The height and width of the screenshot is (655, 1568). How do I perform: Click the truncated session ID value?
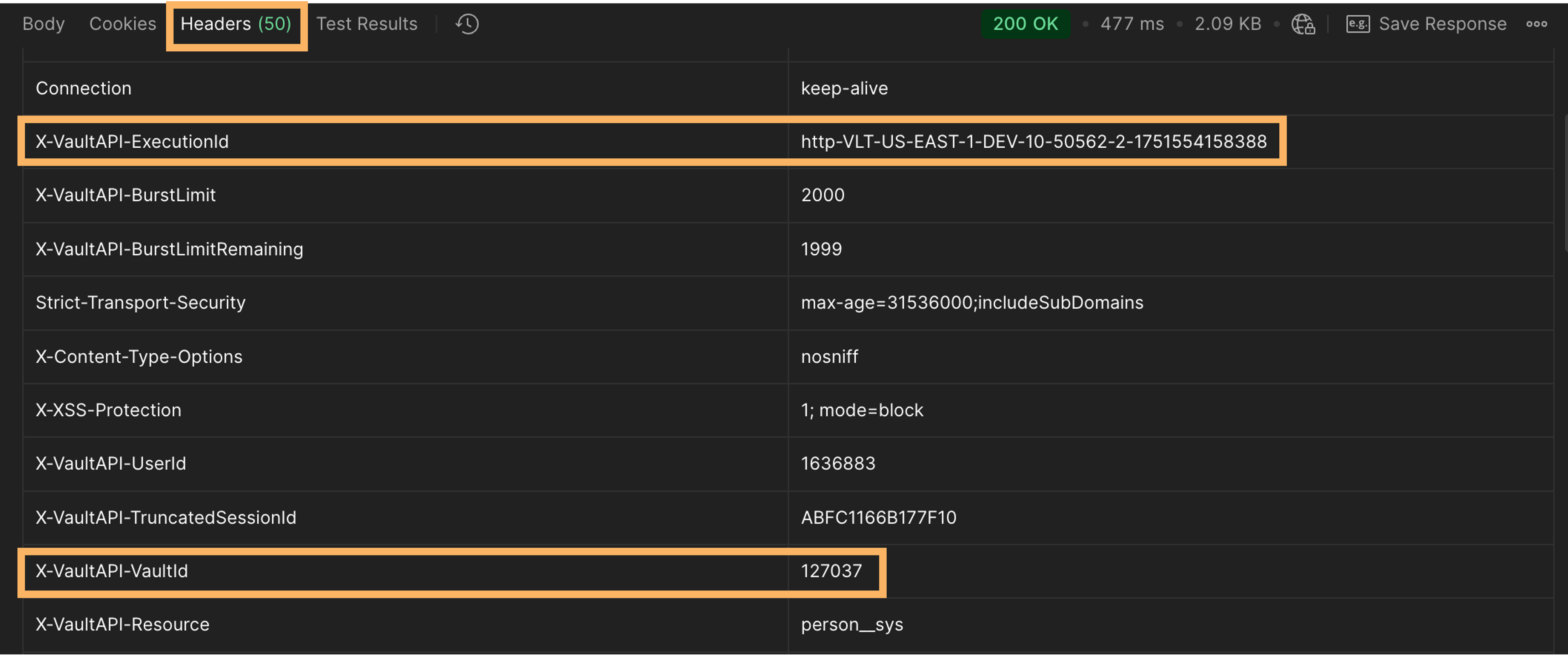[x=878, y=517]
